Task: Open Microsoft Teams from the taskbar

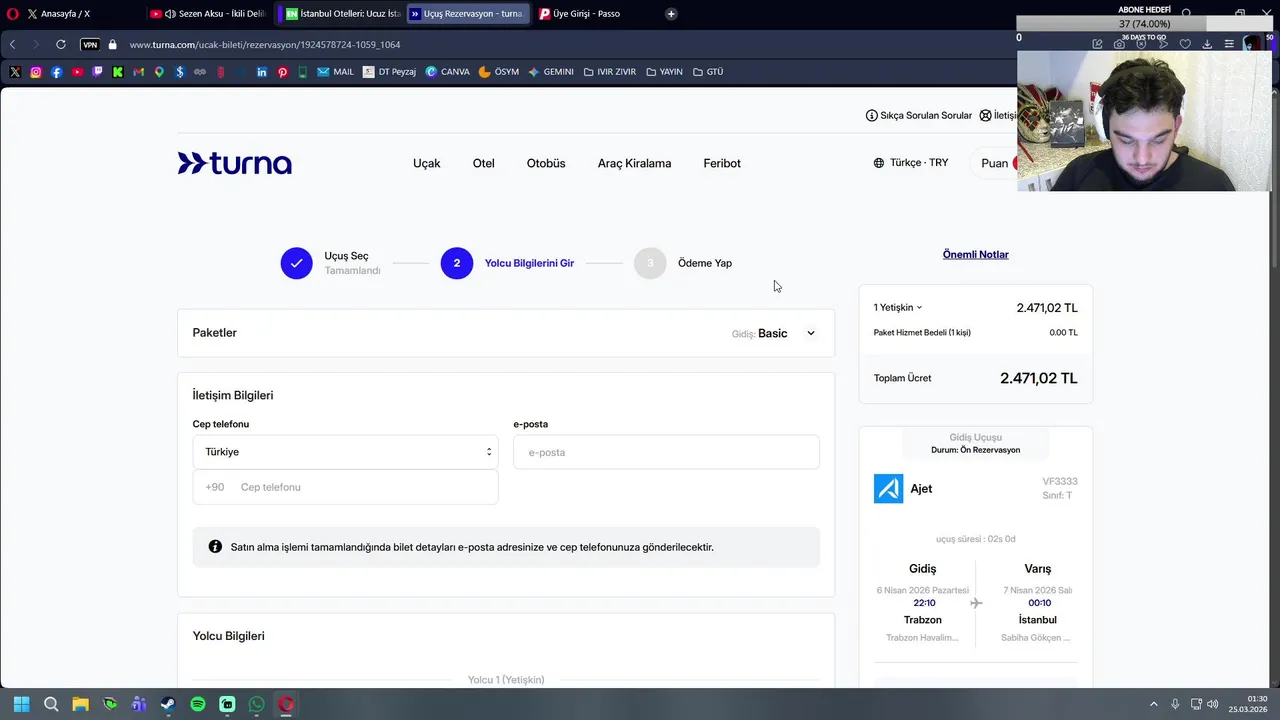Action: click(139, 704)
